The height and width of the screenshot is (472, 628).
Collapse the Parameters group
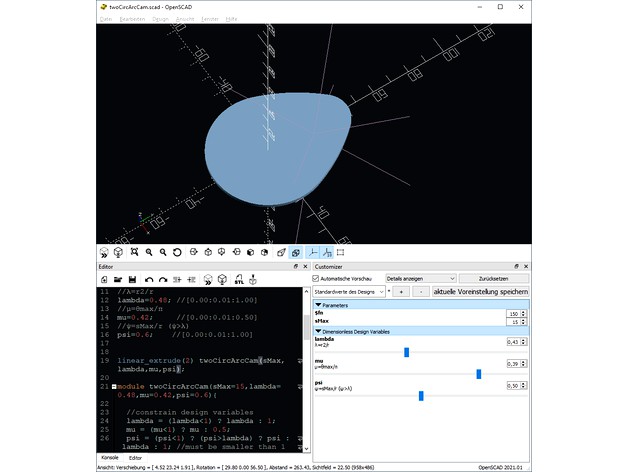pyautogui.click(x=318, y=305)
